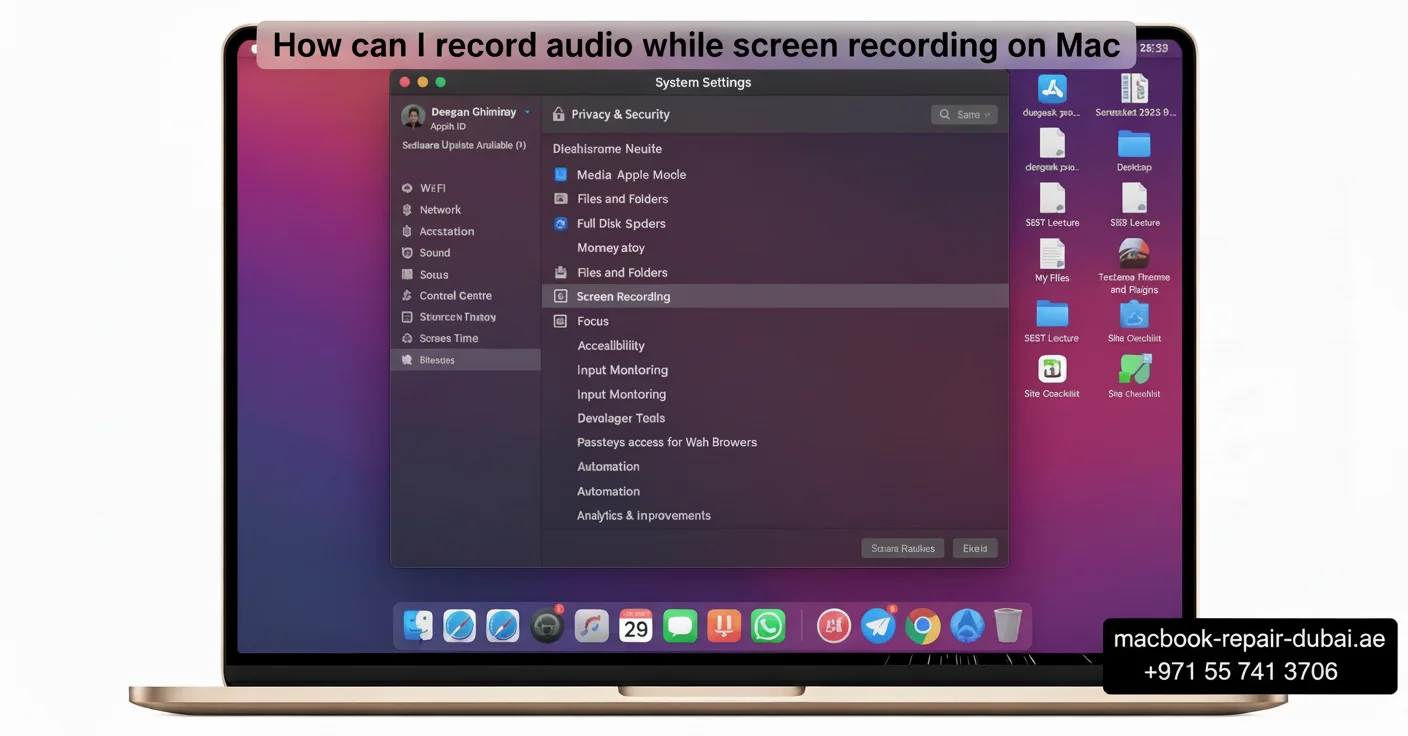
Task: Select Screen Recording in privacy list
Action: (x=623, y=297)
